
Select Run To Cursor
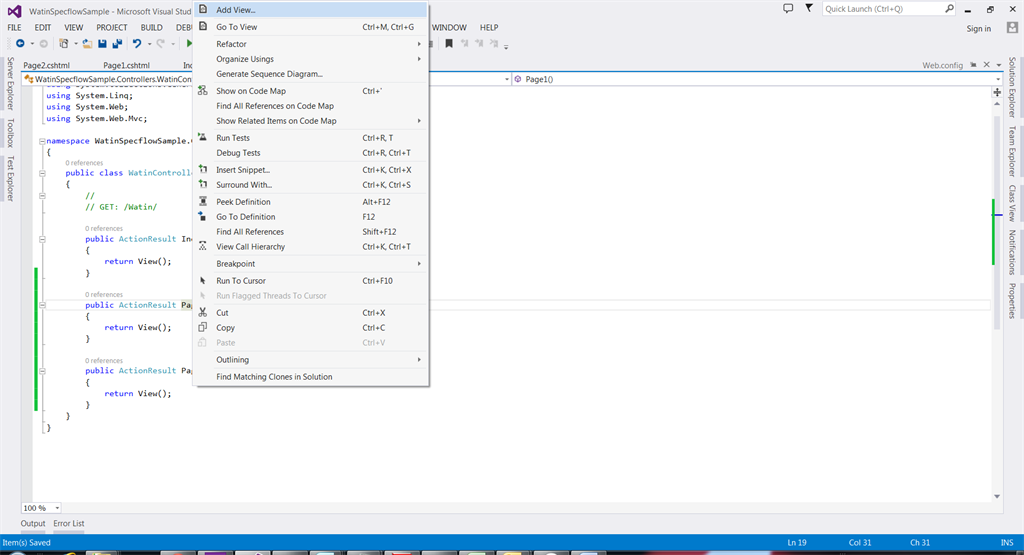pyautogui.click(x=311, y=281)
